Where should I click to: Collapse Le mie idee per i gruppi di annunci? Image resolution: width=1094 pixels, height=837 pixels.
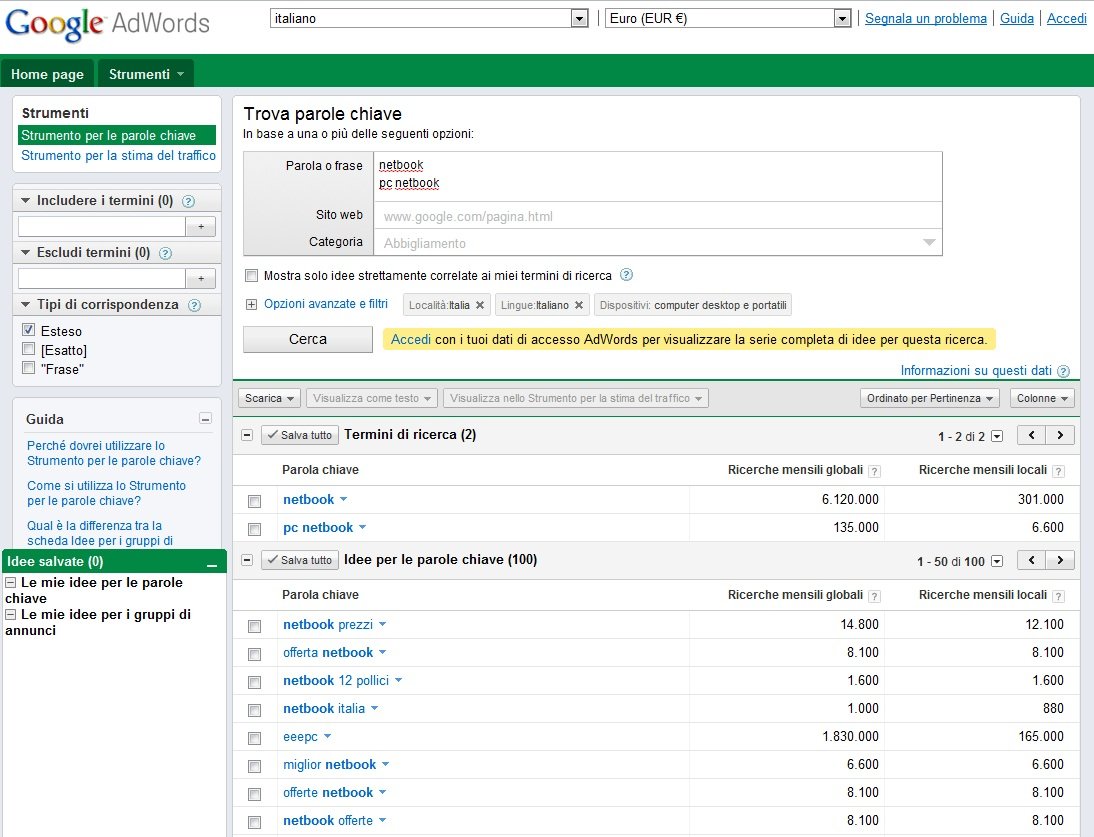pos(10,614)
